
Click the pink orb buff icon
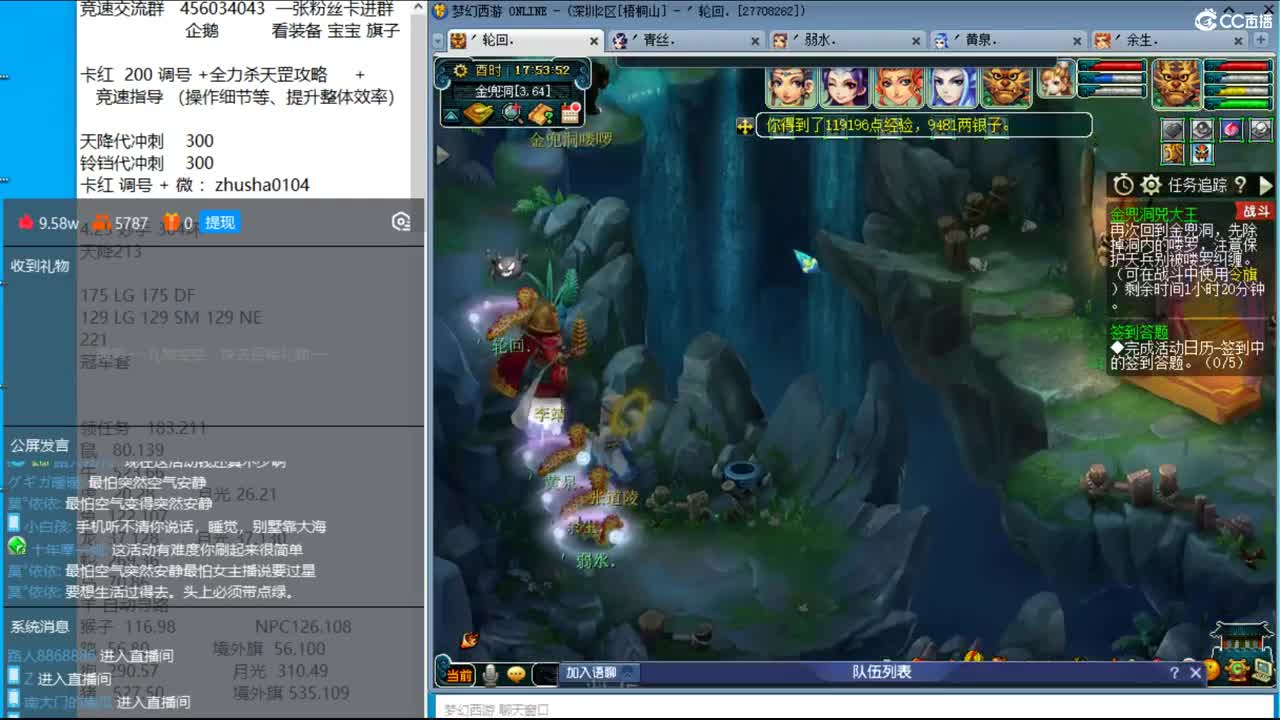(1232, 129)
